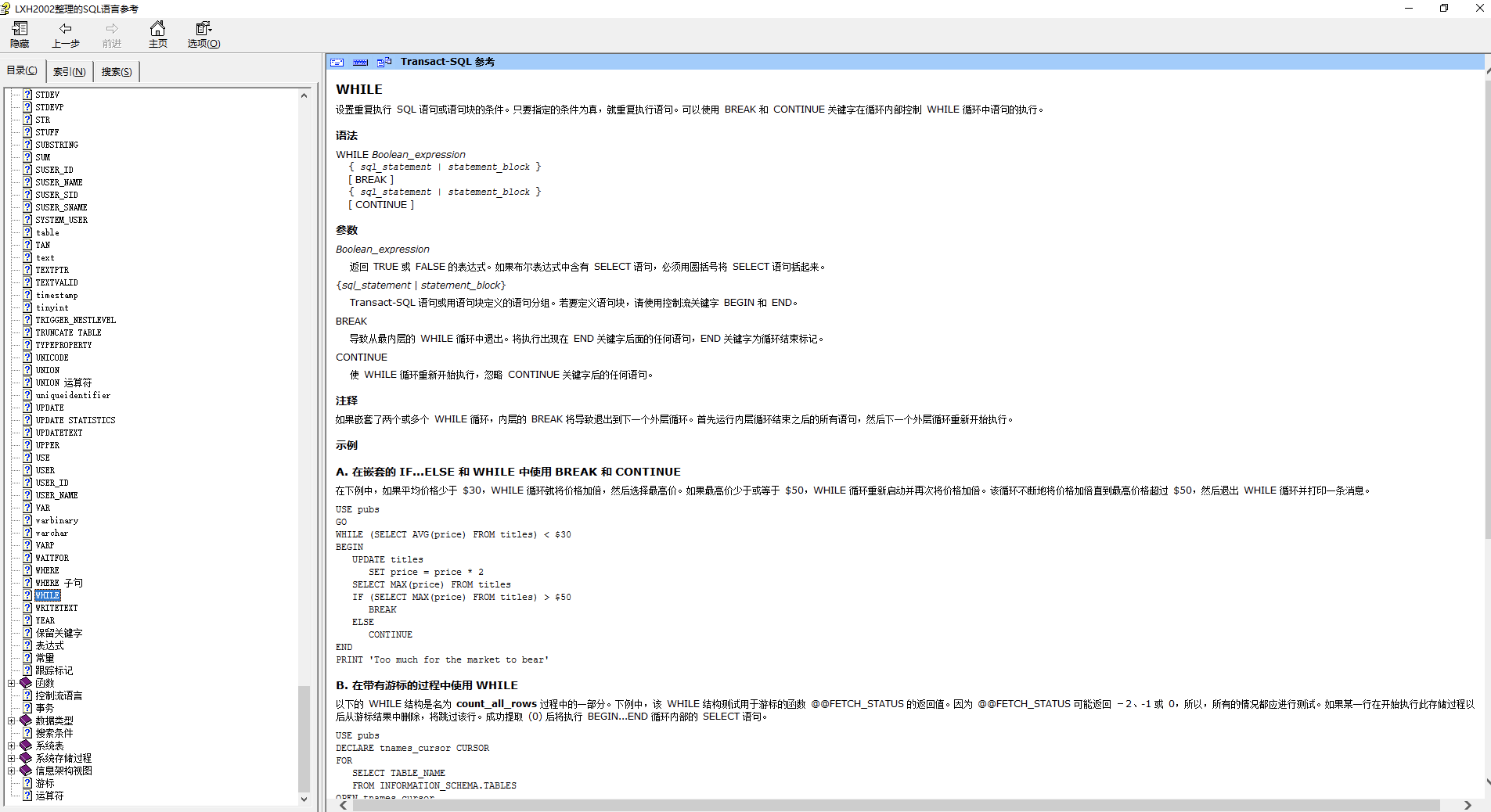Click the tree panel scroll-up arrow

pyautogui.click(x=304, y=95)
